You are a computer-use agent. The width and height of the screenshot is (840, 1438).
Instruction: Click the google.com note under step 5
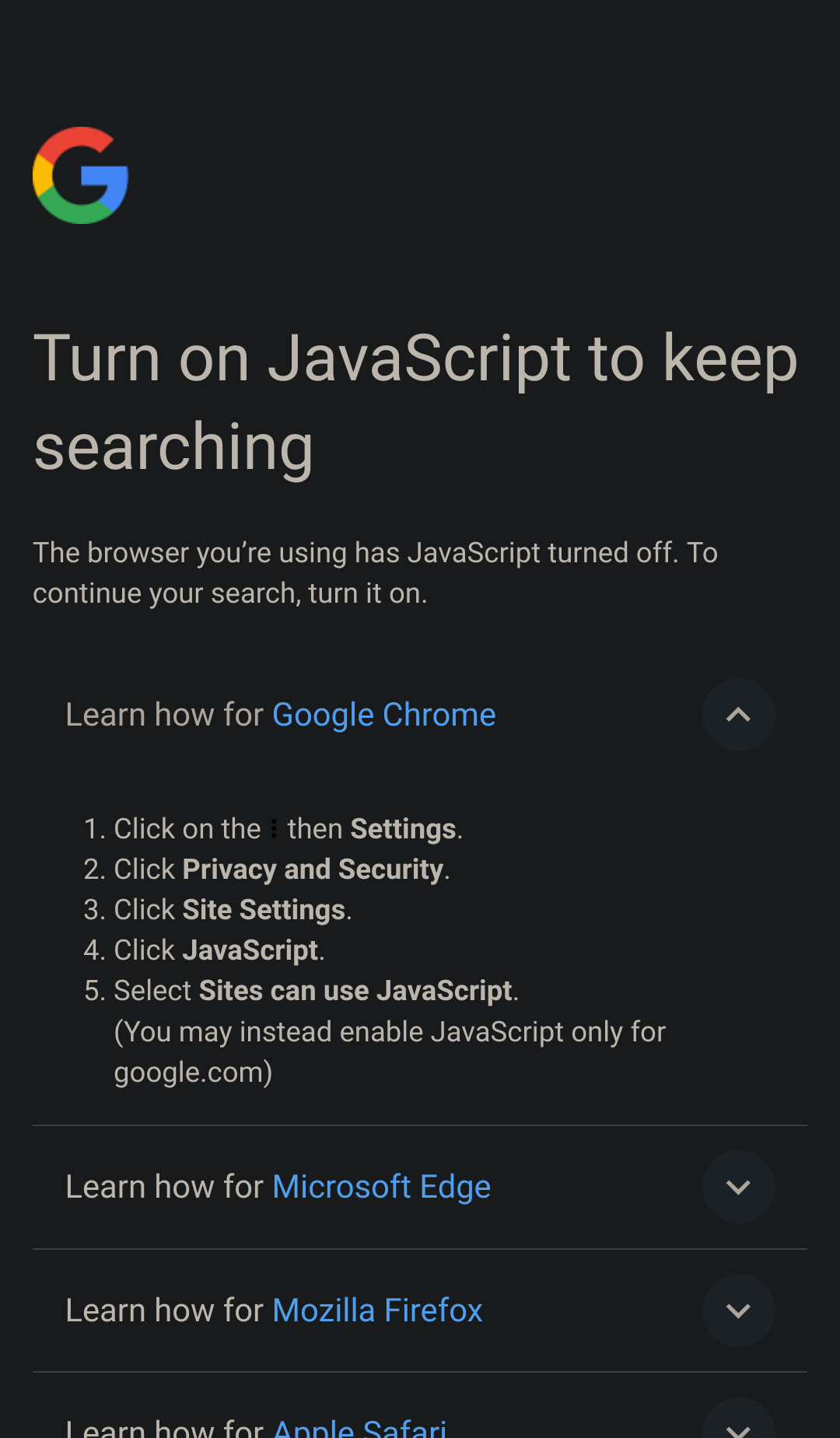389,1051
